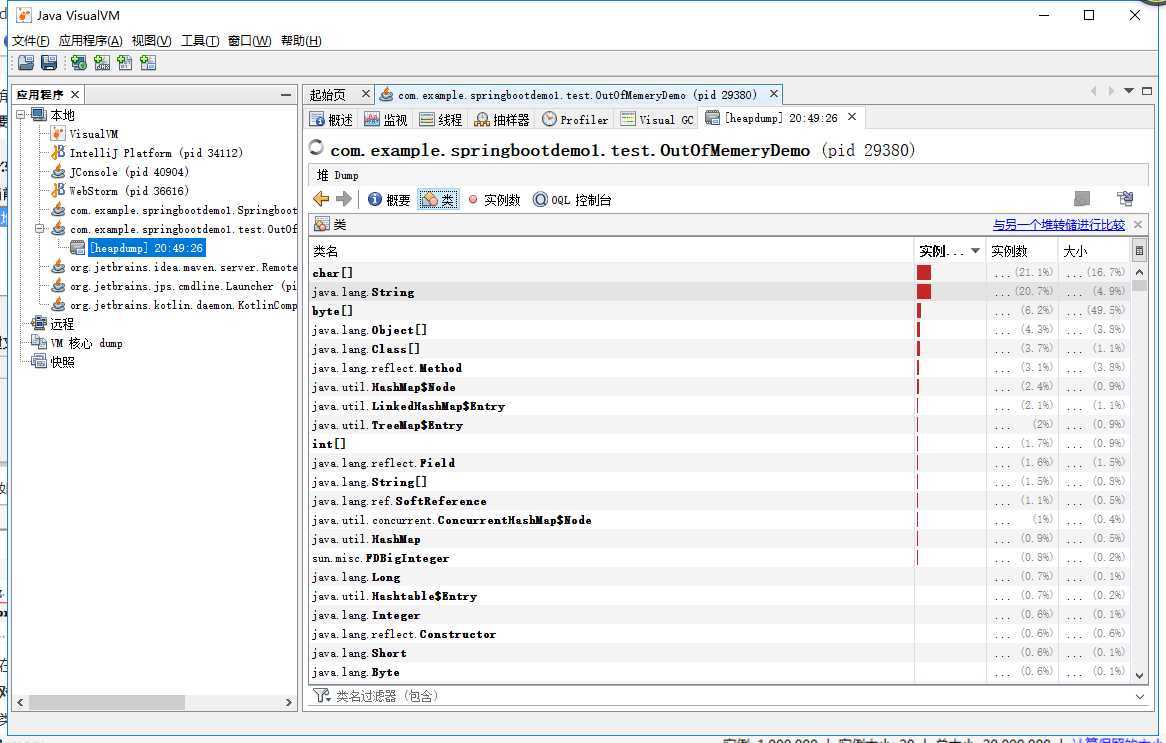Click the tree-shaped icon at heap toolbar's right end
This screenshot has height=743, width=1166.
pos(1125,199)
